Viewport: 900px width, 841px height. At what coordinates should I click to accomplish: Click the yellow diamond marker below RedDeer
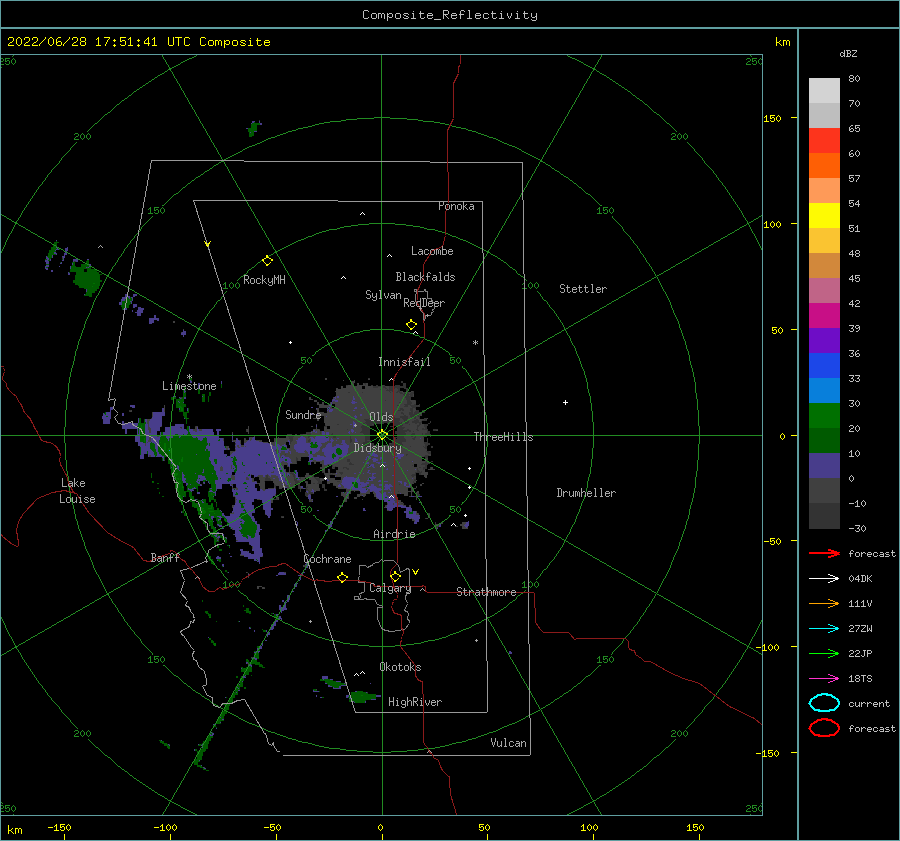pyautogui.click(x=411, y=325)
